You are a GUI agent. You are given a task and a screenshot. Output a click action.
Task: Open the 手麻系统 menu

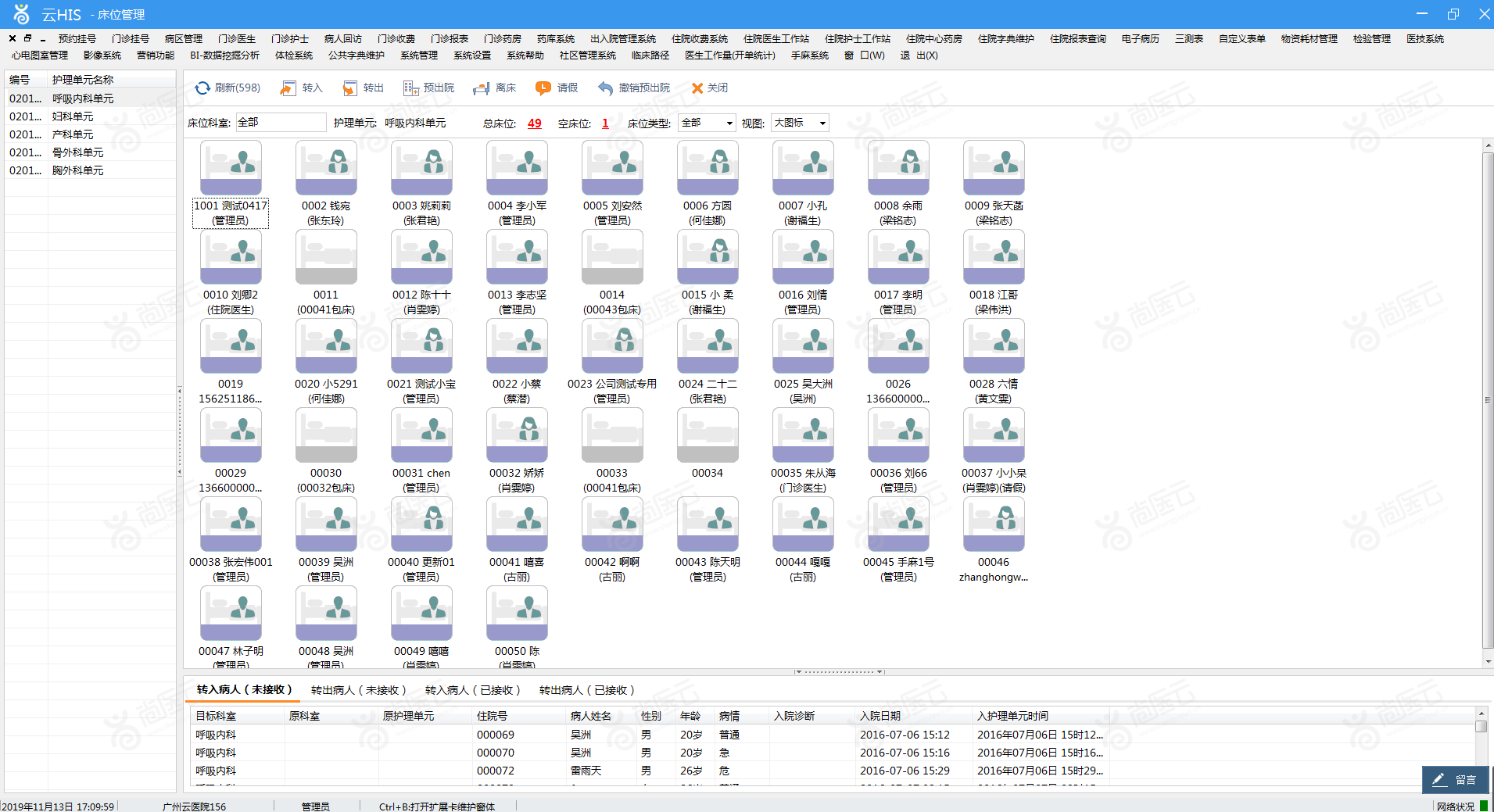(x=810, y=55)
